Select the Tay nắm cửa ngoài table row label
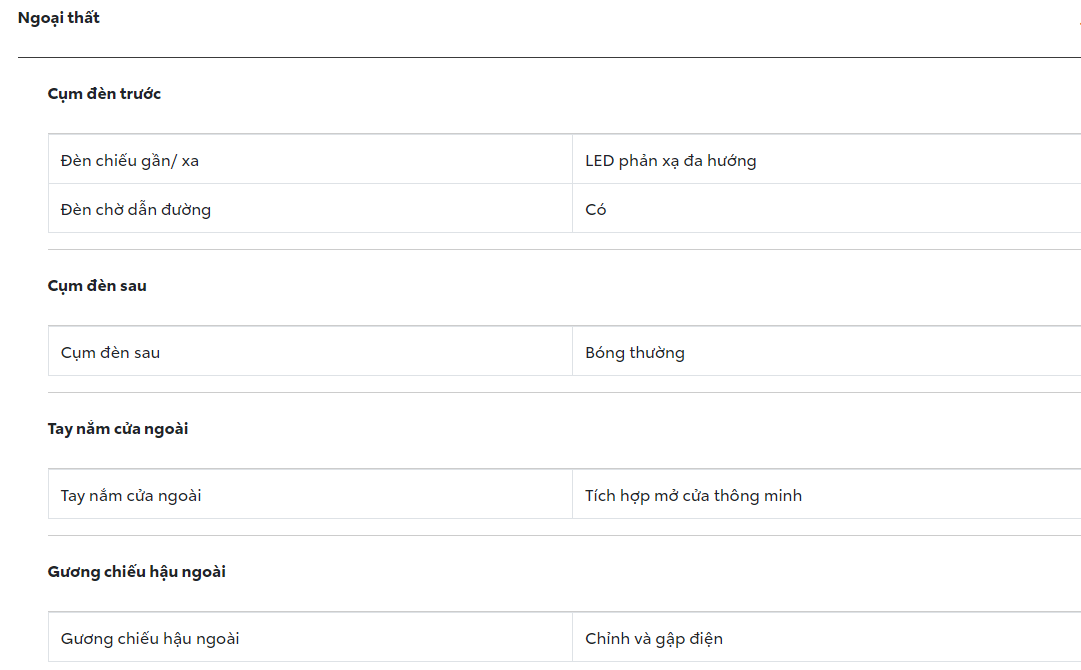The height and width of the screenshot is (670, 1081). coord(131,495)
